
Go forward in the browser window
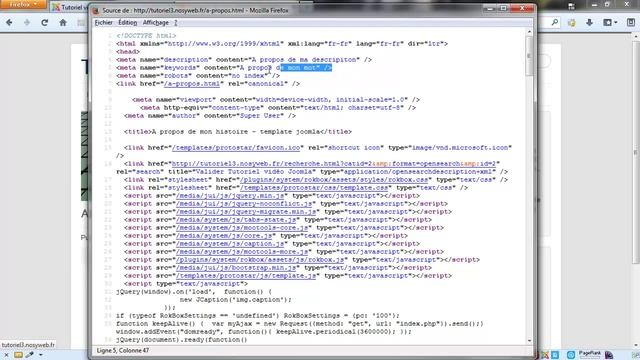[x=27, y=23]
